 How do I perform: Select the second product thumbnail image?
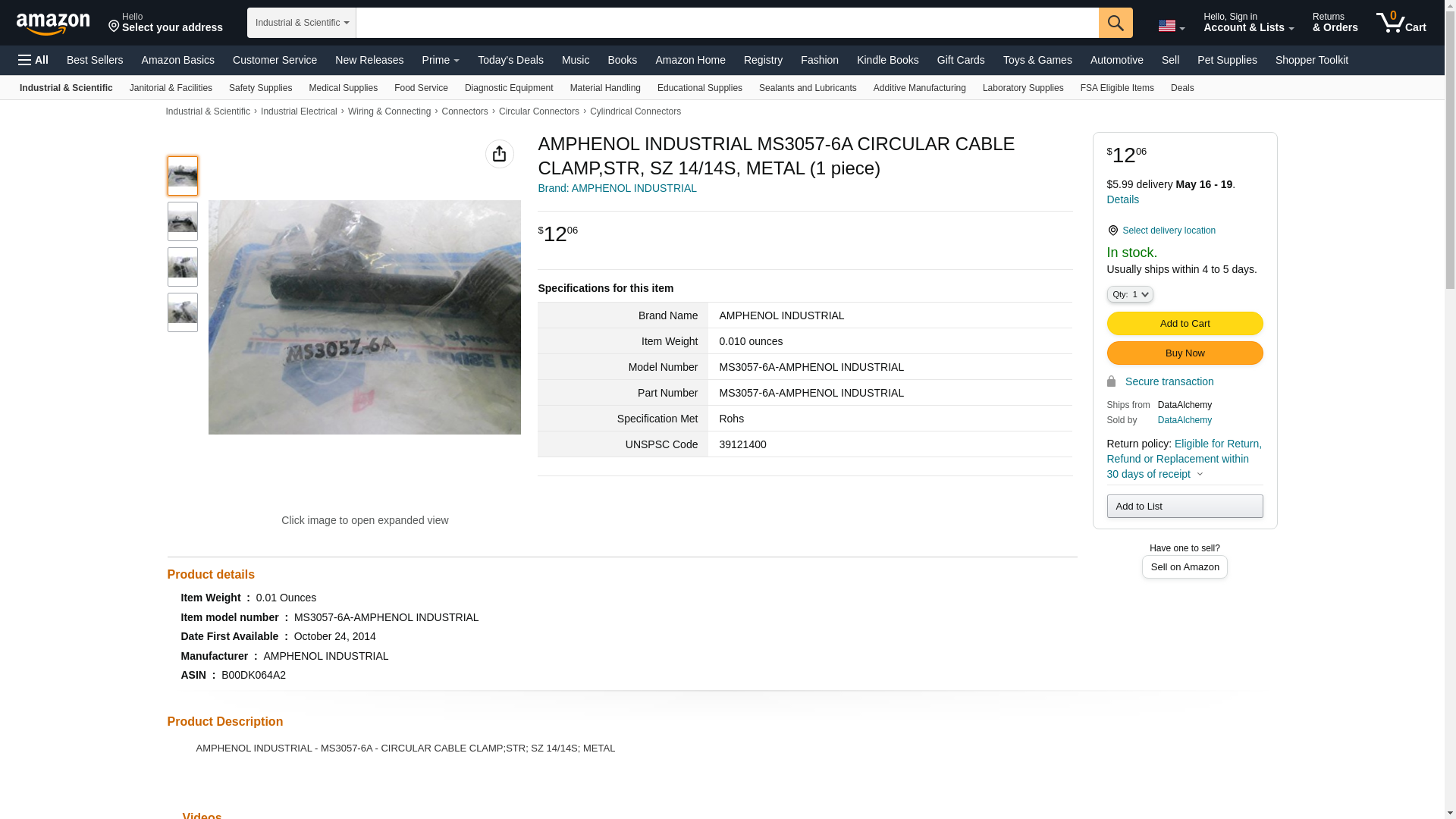point(183,221)
